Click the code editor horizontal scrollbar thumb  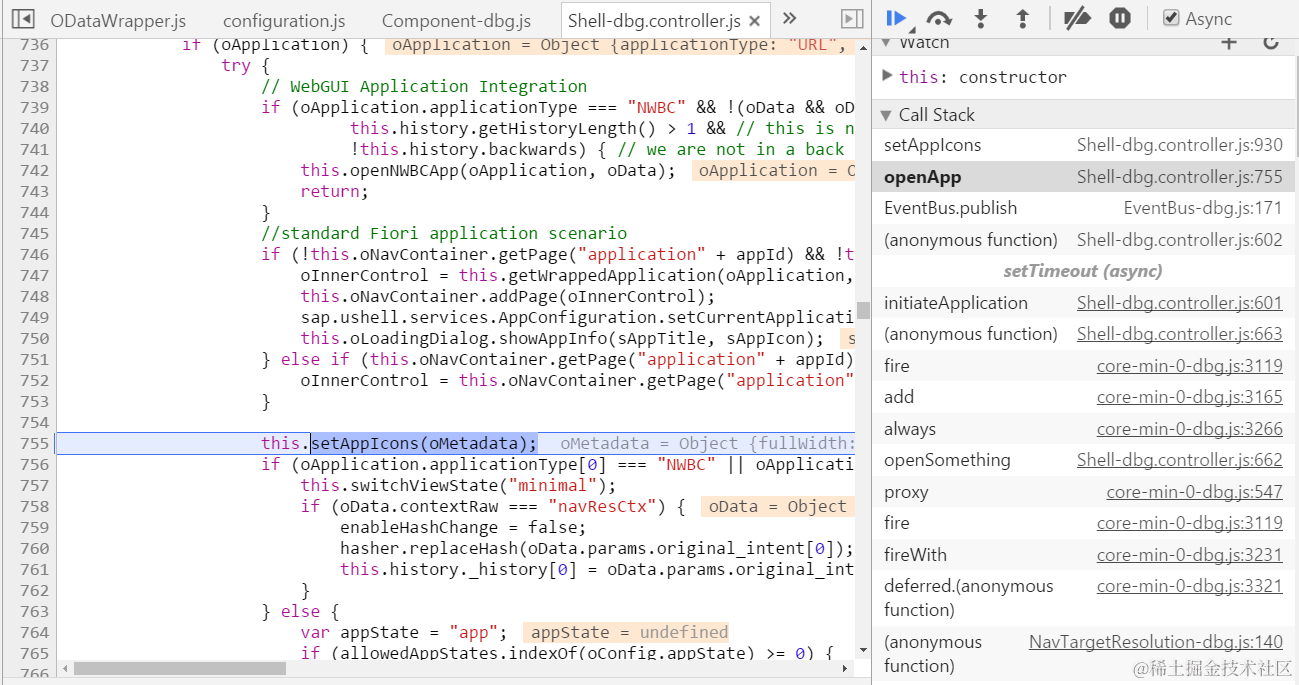180,669
